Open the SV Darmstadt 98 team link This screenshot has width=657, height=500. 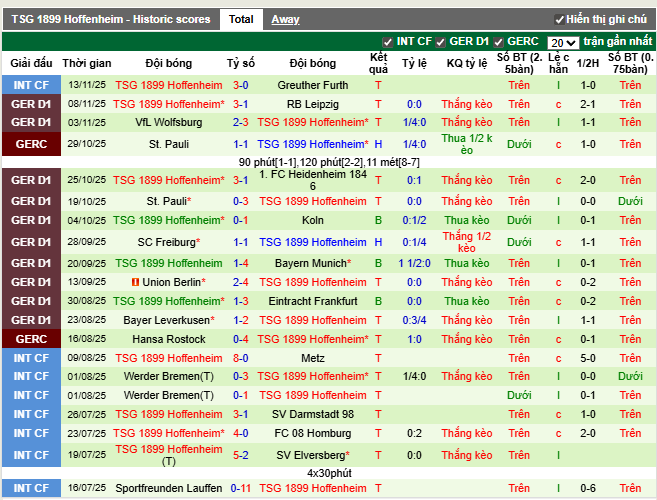[x=313, y=414]
